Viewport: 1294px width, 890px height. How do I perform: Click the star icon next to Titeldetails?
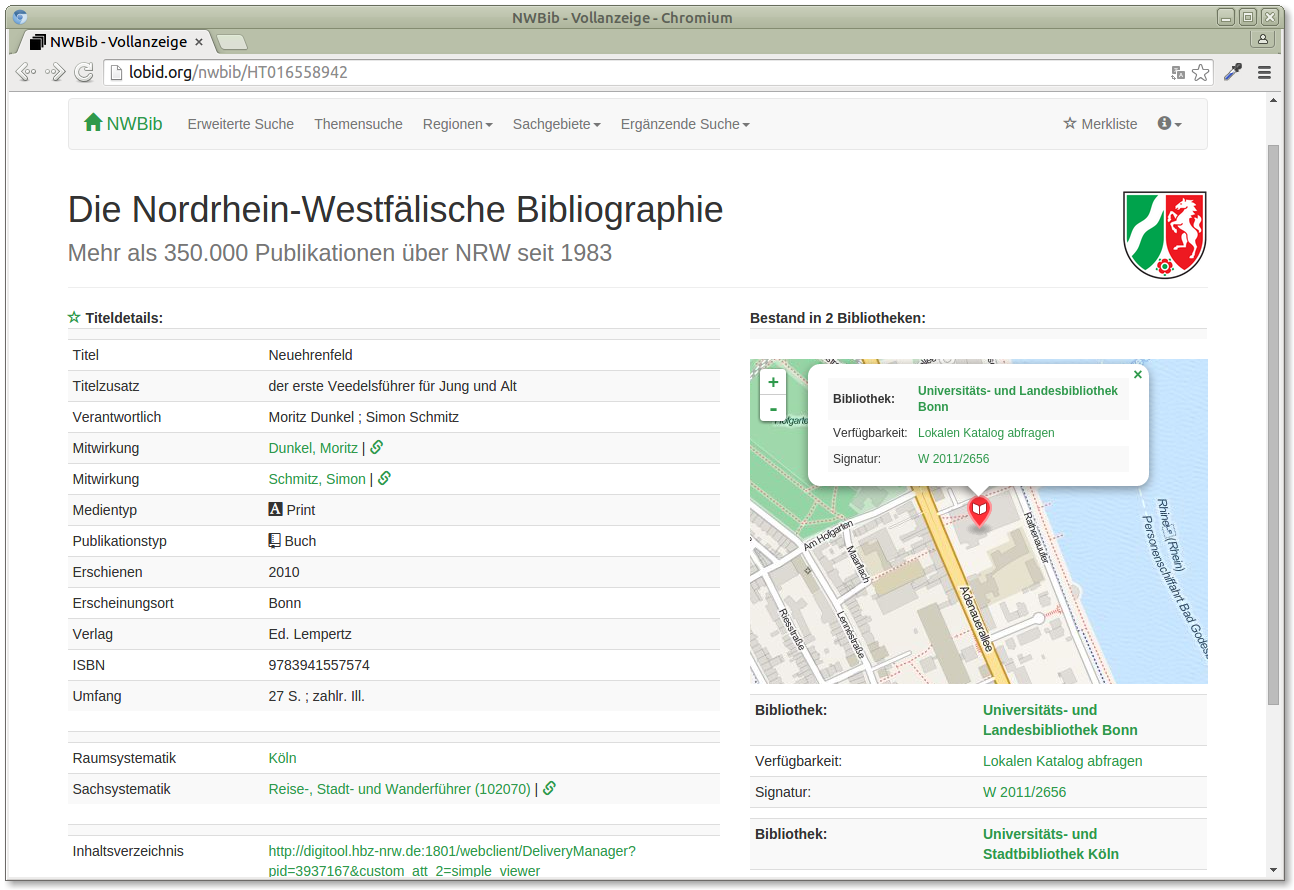tap(74, 317)
